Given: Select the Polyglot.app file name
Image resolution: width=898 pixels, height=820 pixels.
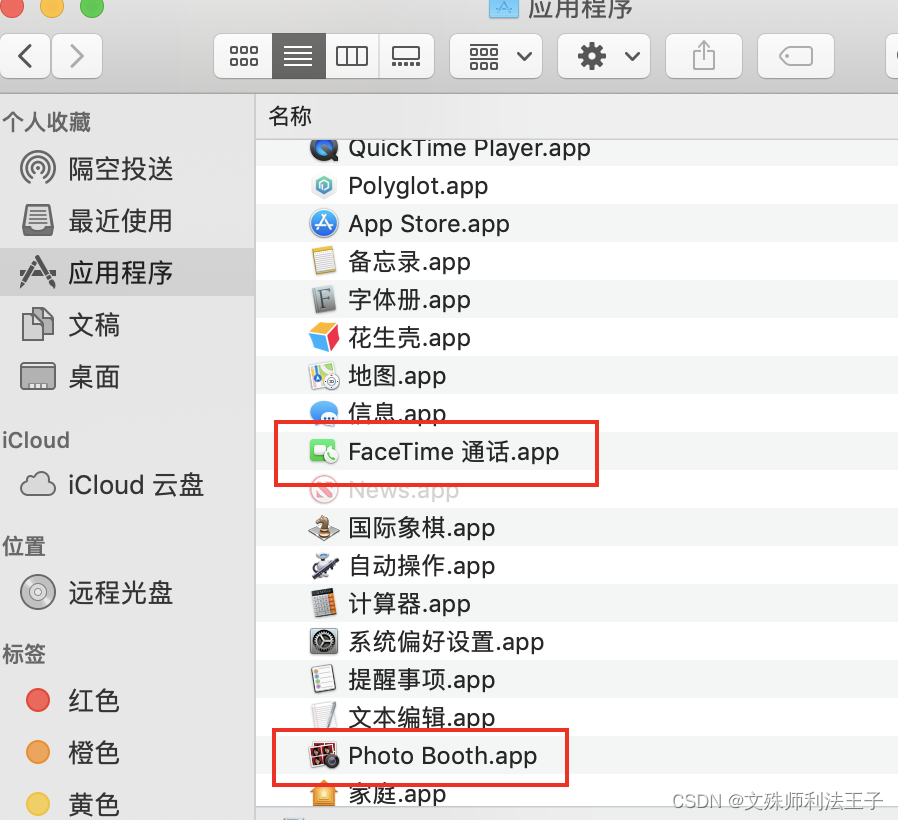Looking at the screenshot, I should pos(418,187).
